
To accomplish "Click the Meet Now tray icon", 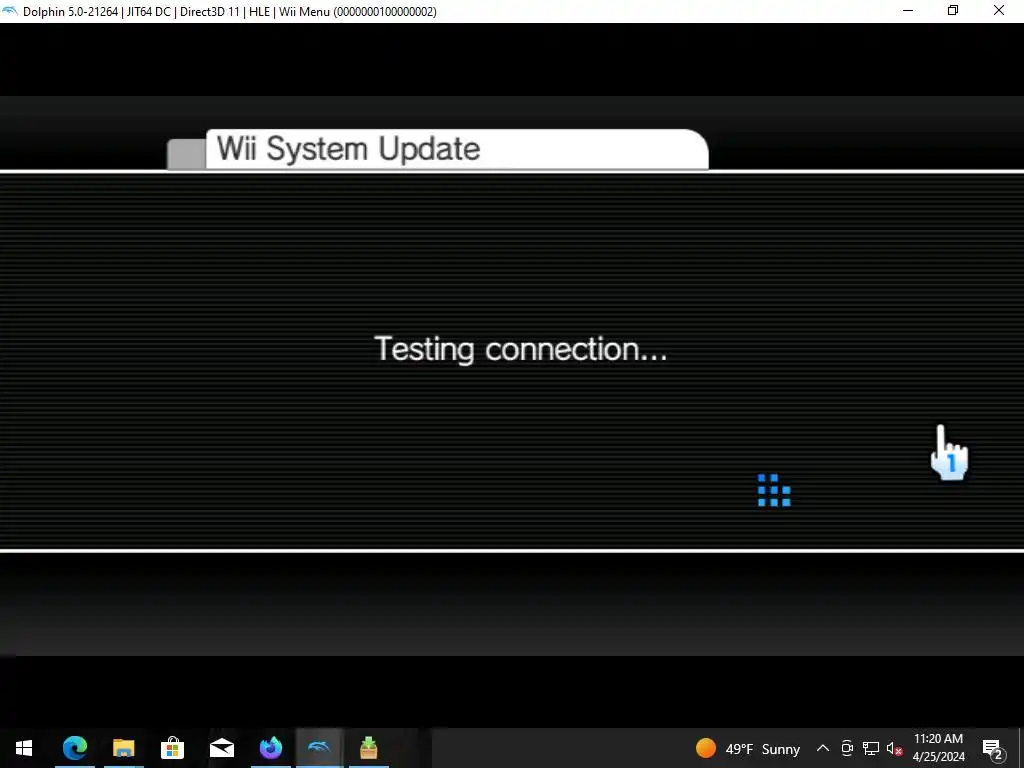I will 847,748.
